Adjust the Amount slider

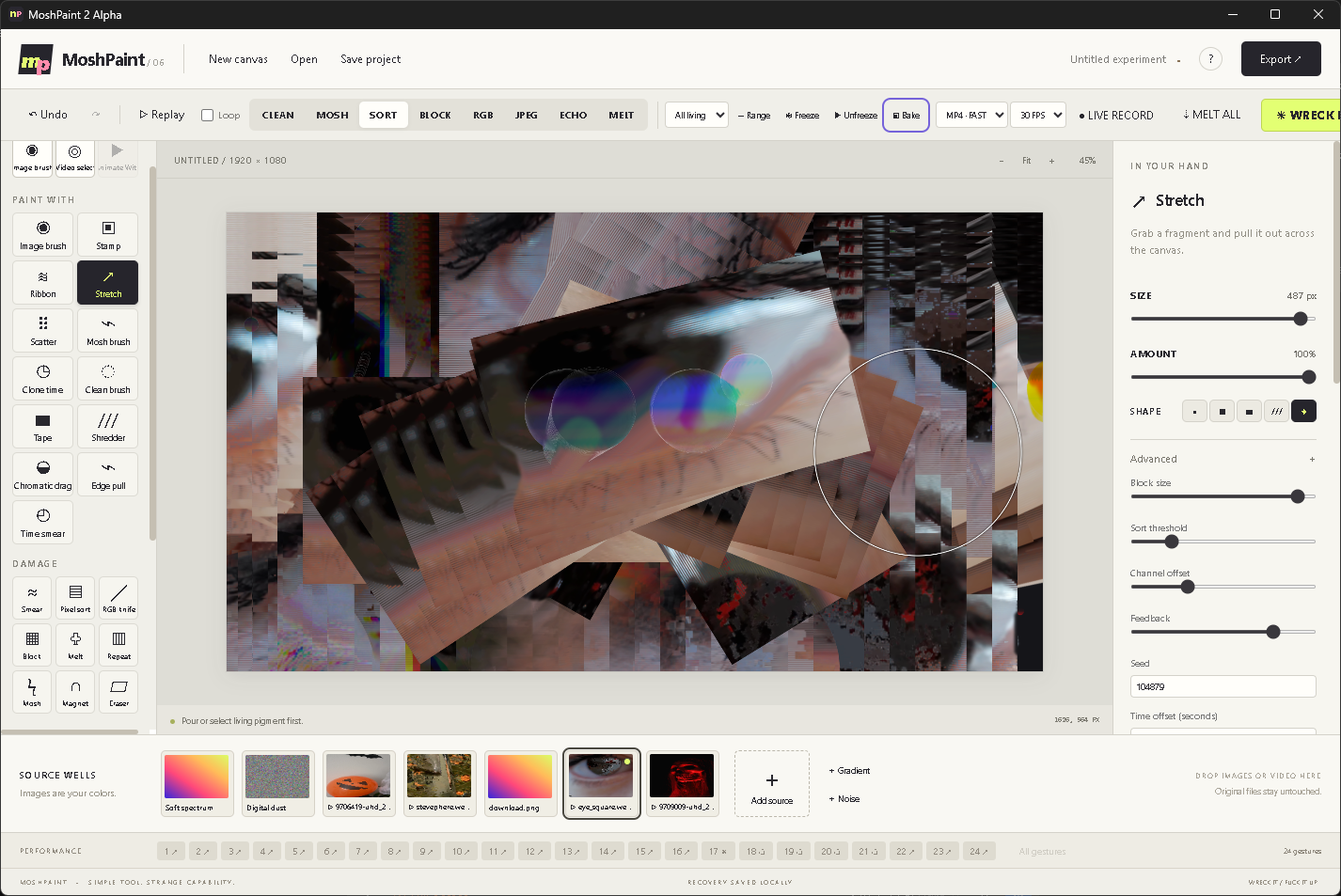point(1223,377)
